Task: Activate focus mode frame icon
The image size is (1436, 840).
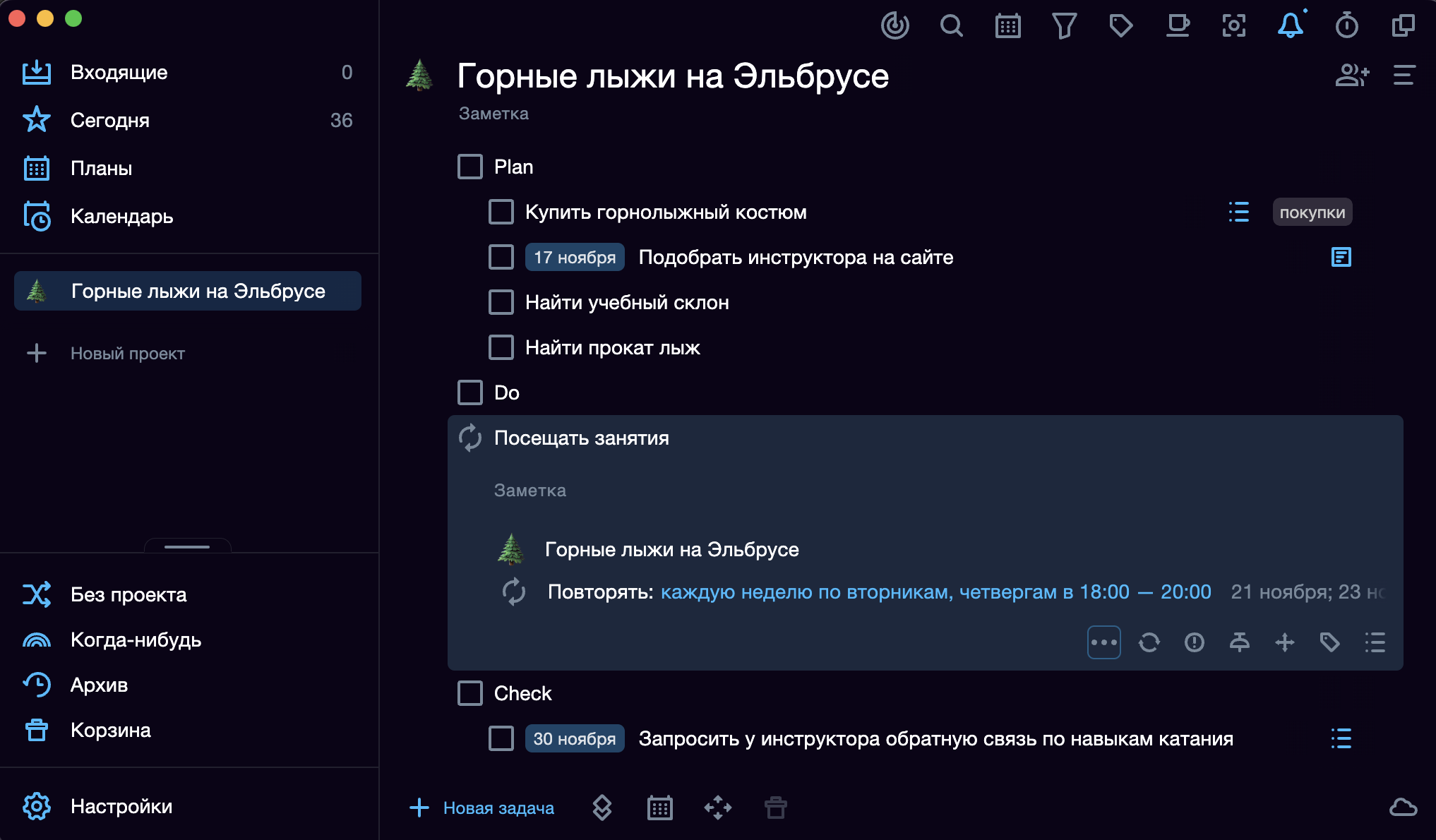Action: coord(1233,26)
